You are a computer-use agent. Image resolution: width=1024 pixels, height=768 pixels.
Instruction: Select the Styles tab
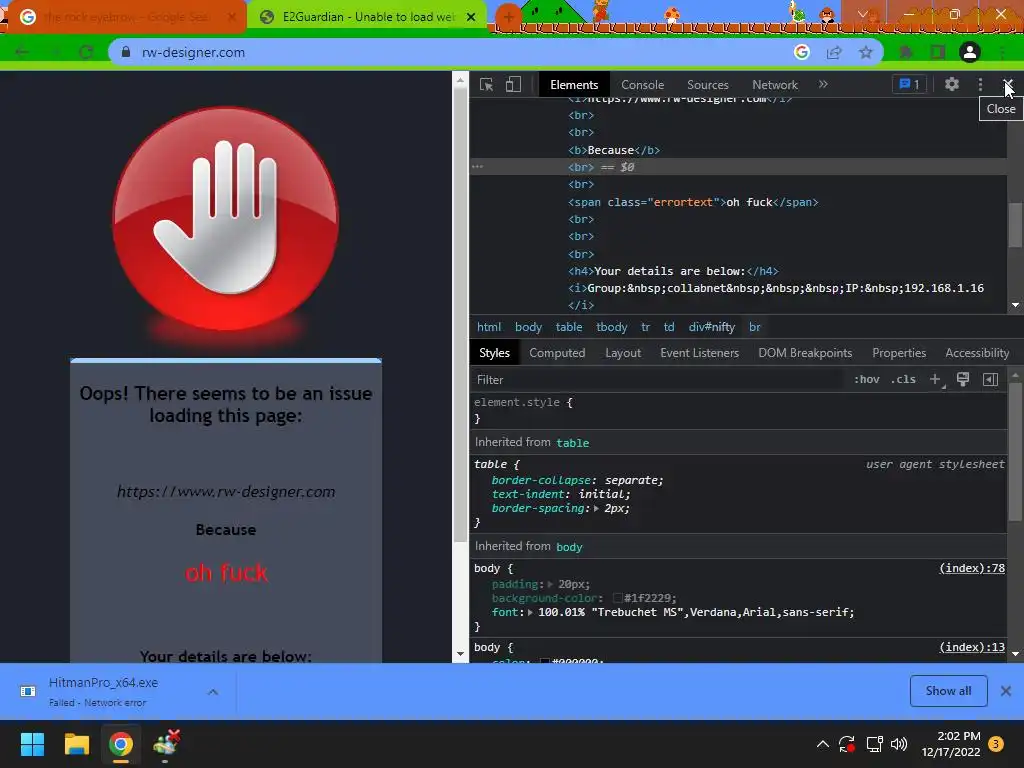[494, 353]
